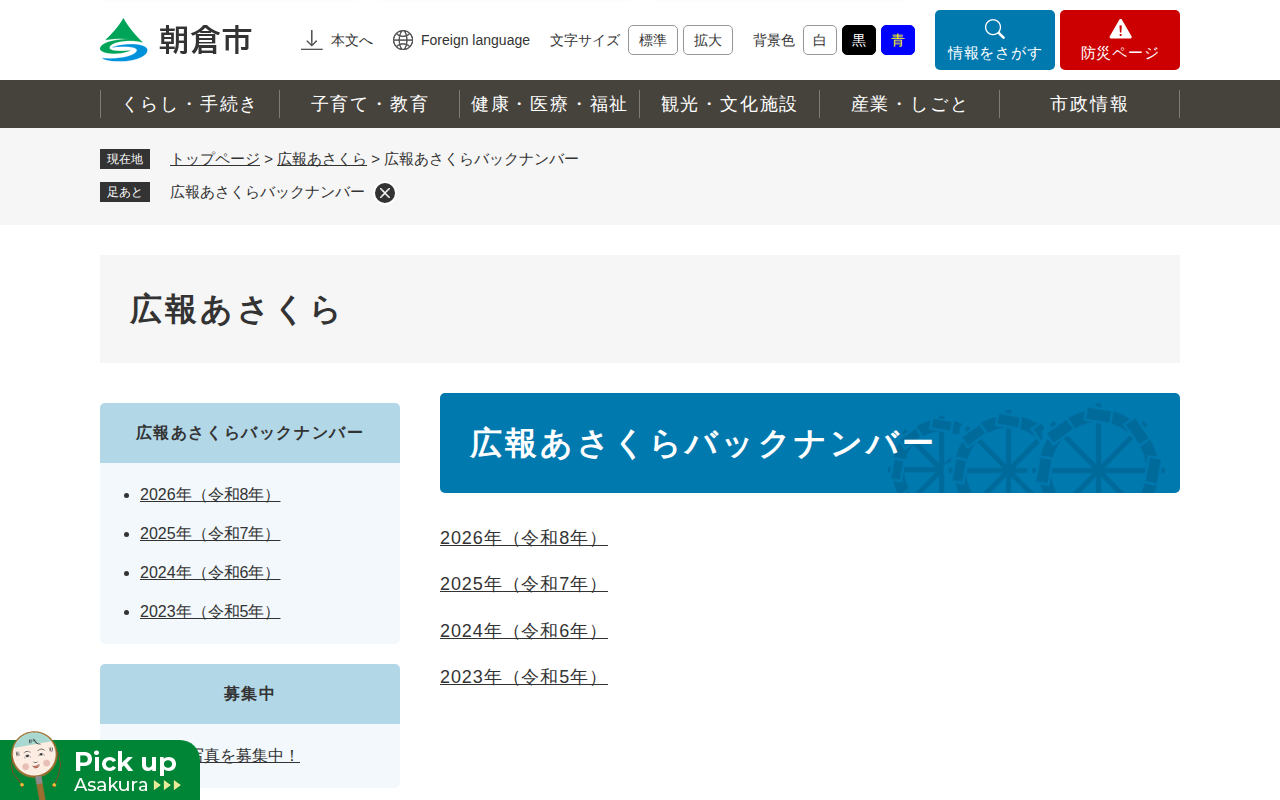
Task: Open 2026年（令和8年） link in main content
Action: 523,538
